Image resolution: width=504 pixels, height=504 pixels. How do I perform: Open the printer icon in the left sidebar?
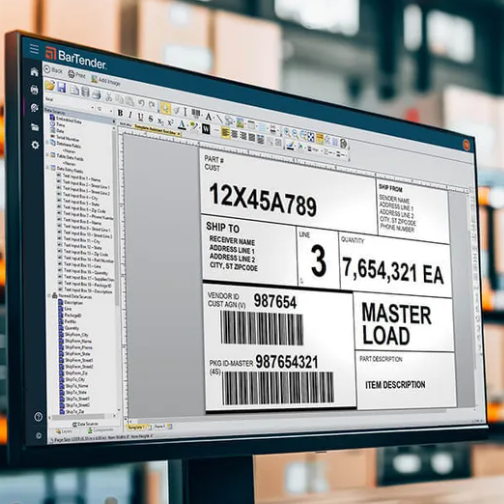pyautogui.click(x=34, y=90)
